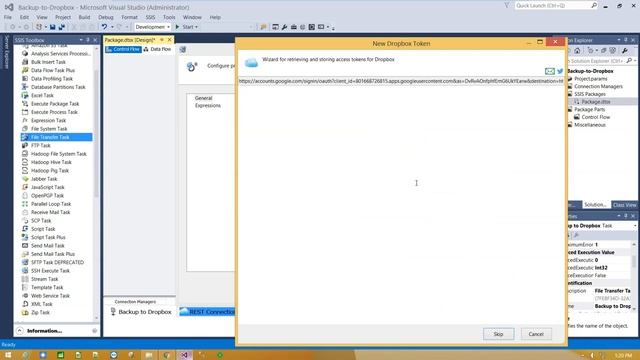Select Bulk Insert Task in SSIS Toolbox
Screen dimensions: 640x360
click(48, 62)
